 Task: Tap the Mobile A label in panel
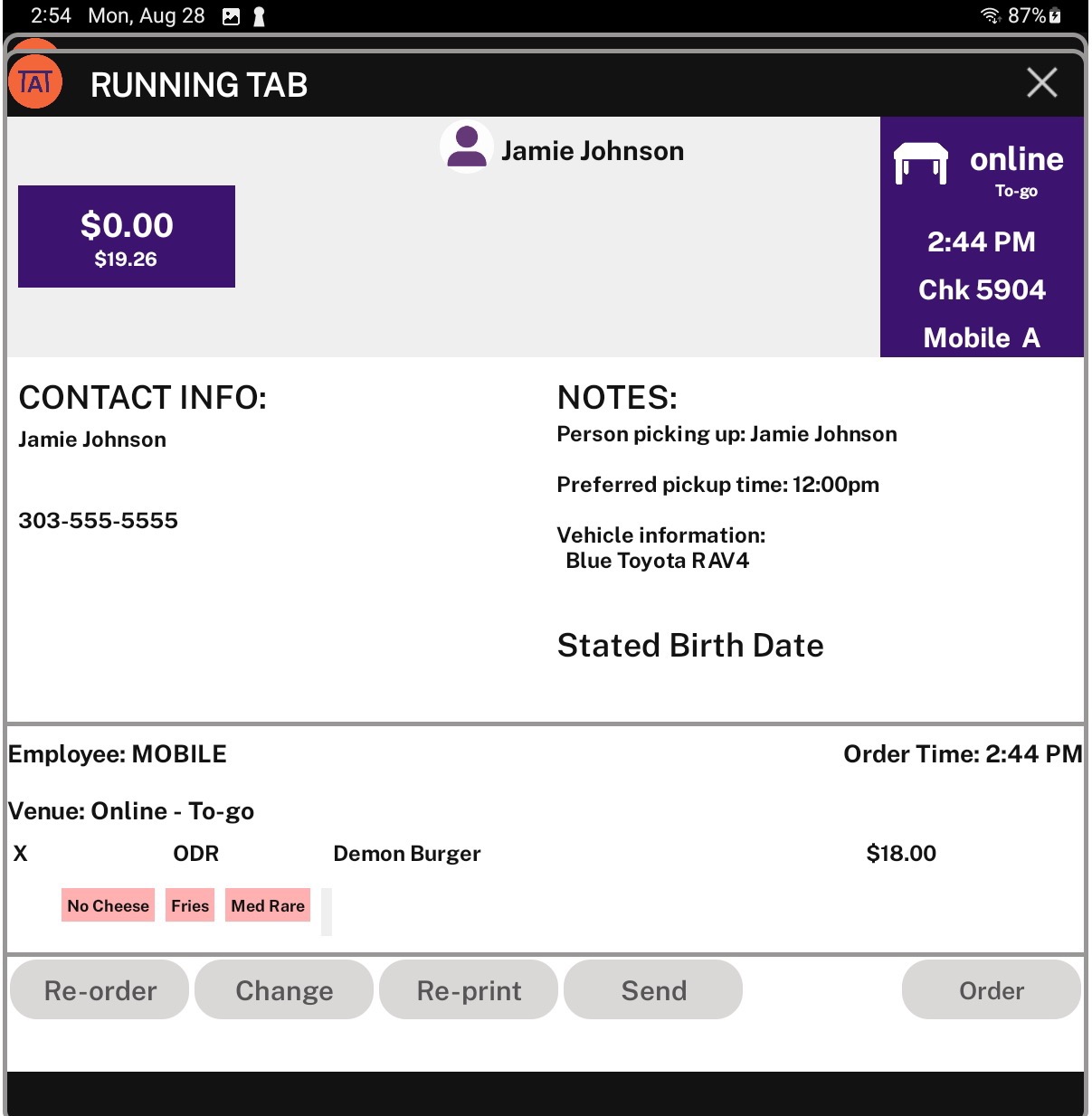coord(982,337)
